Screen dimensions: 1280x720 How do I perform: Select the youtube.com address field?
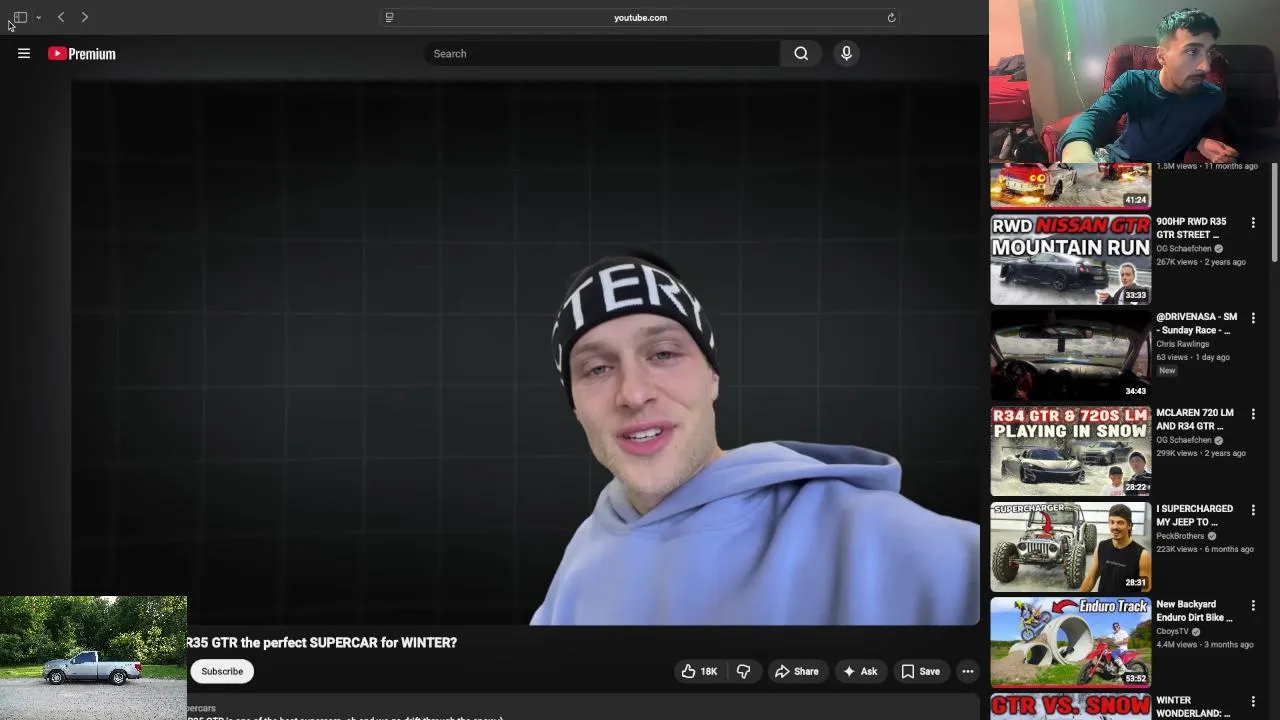[x=640, y=17]
